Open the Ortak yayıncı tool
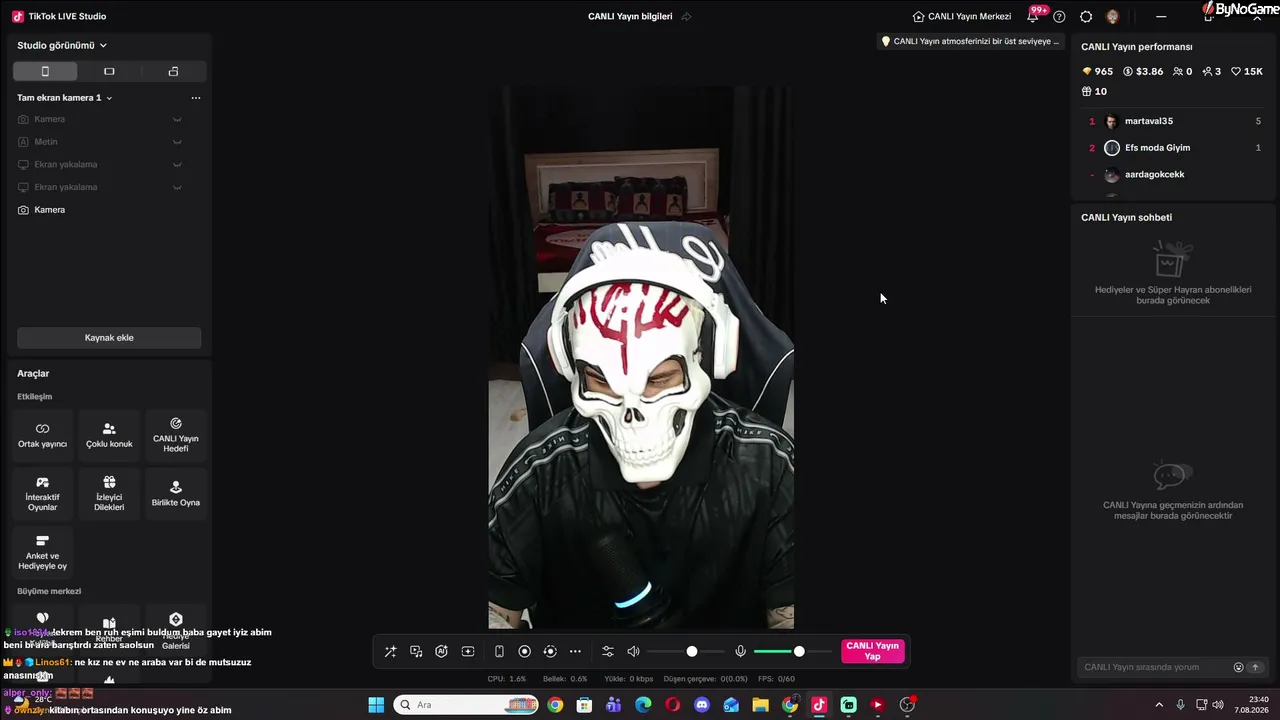 [x=42, y=435]
